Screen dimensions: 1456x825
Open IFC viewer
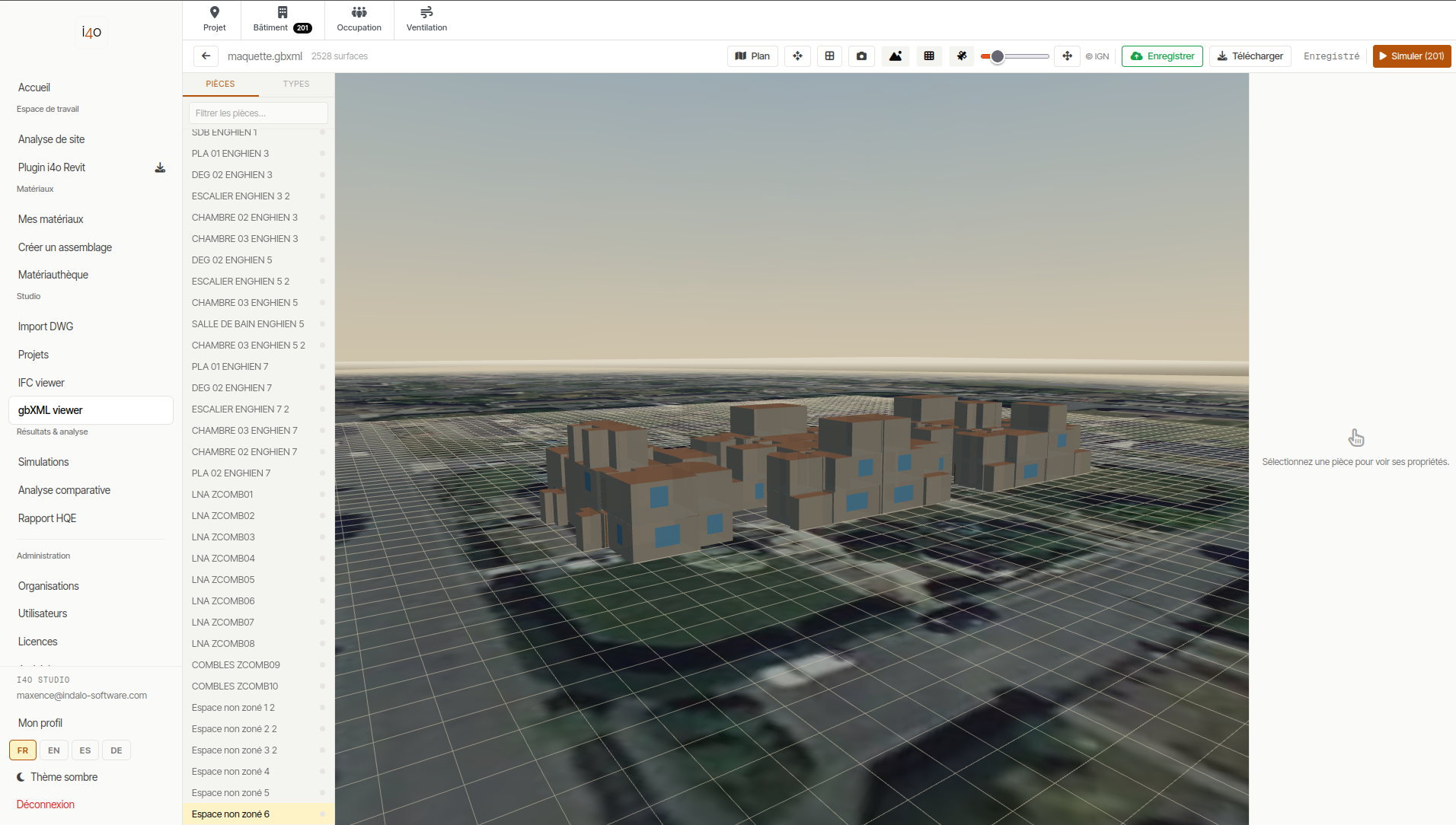(41, 383)
